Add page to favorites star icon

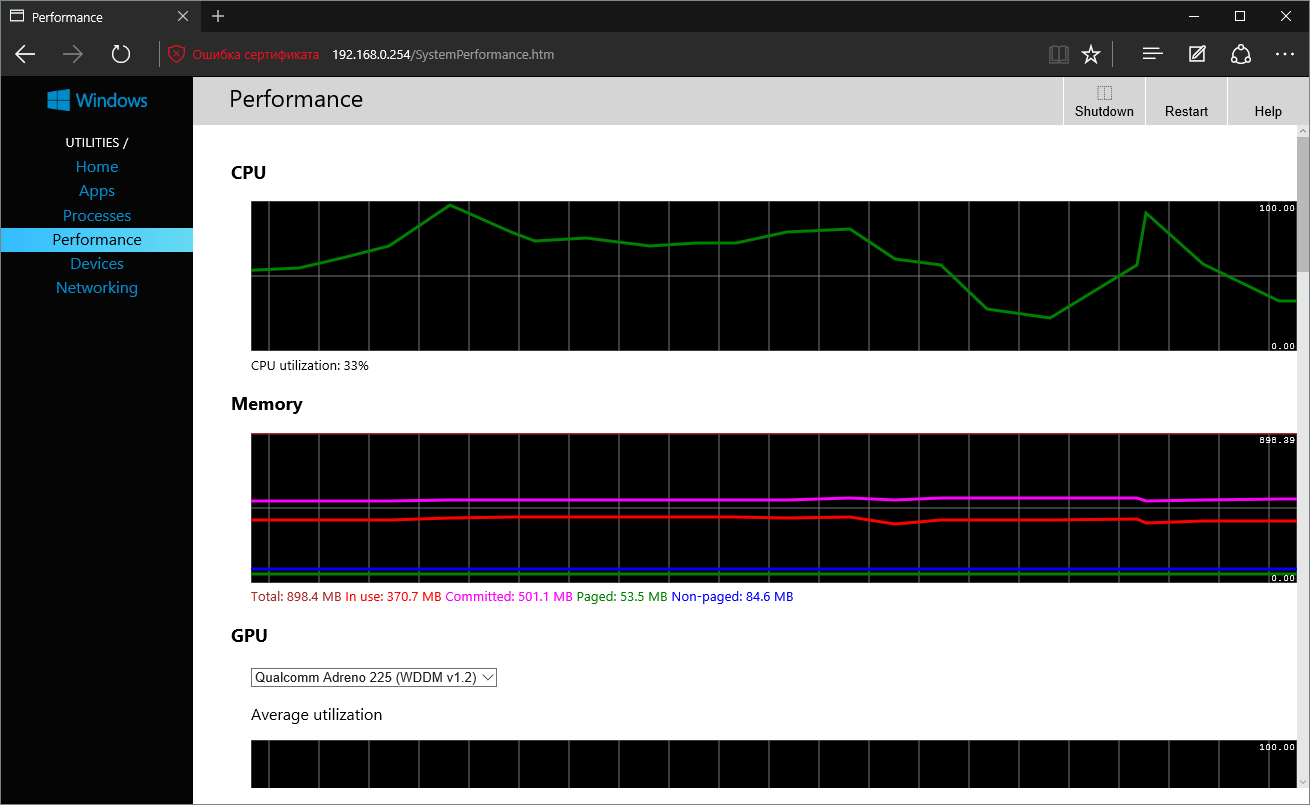(x=1091, y=54)
